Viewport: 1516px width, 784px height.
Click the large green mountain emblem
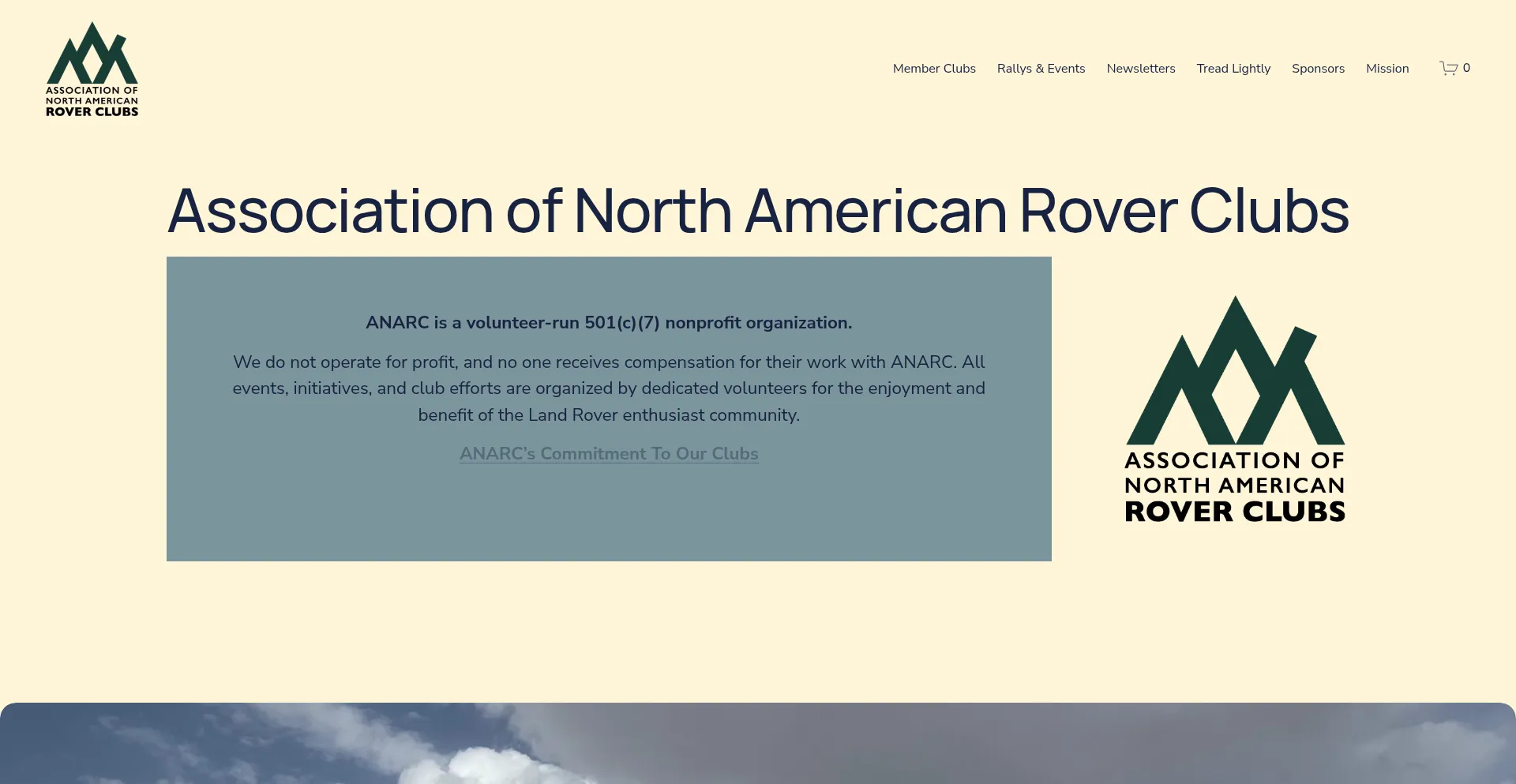(x=1235, y=373)
